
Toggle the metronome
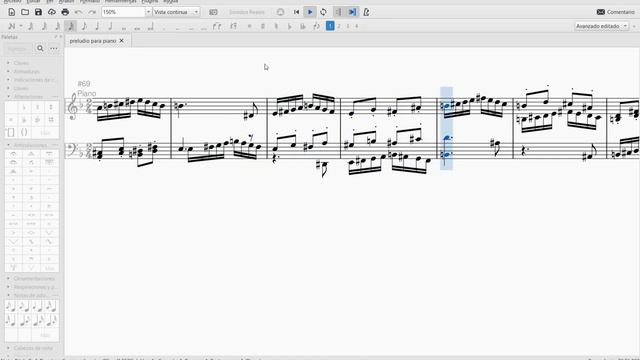tap(366, 12)
